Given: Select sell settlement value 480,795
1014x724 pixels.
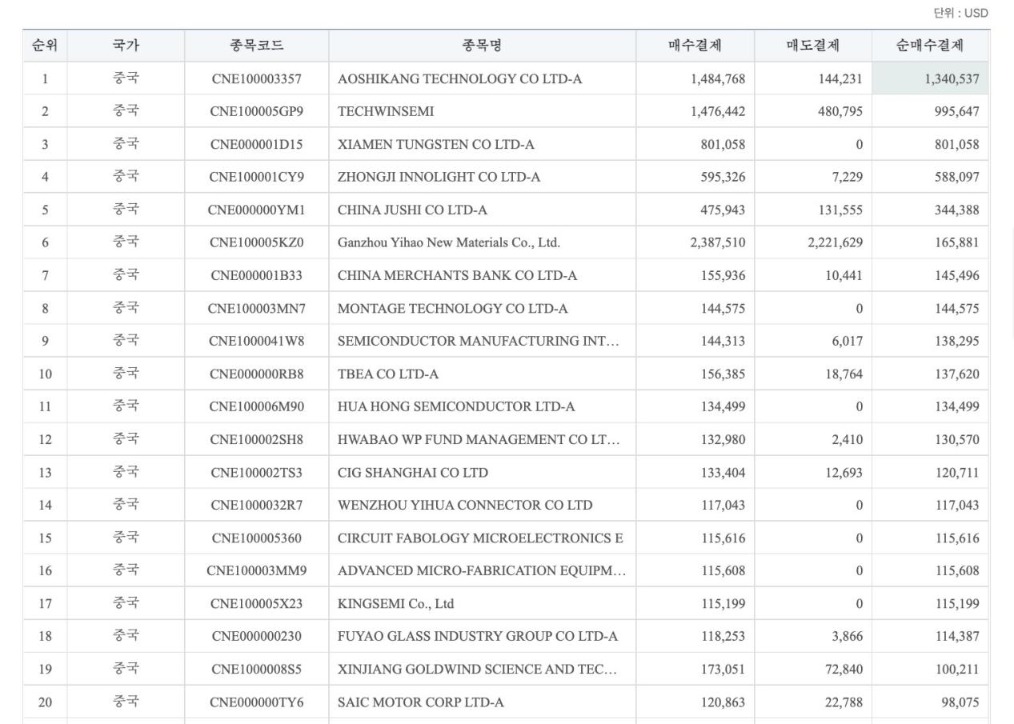Looking at the screenshot, I should pos(840,111).
